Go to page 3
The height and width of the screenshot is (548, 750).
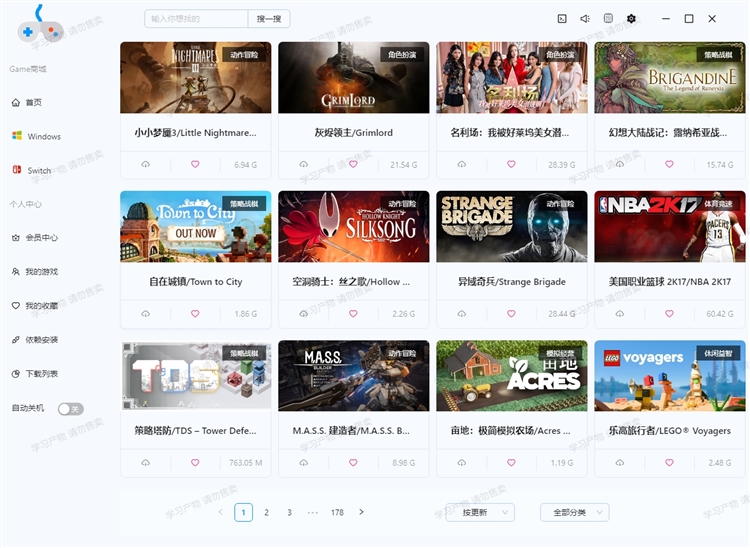[x=289, y=512]
